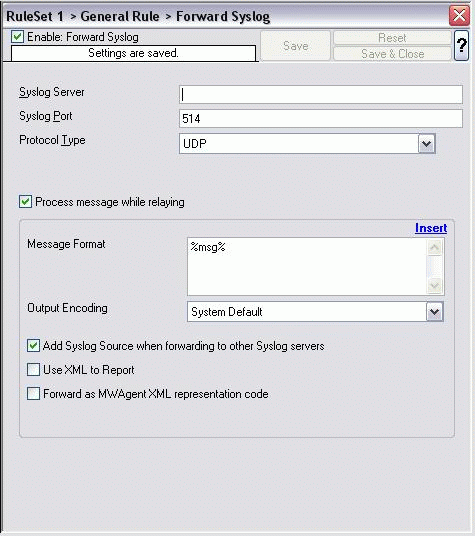Open the System Default encoding combo box
475x536 pixels.
pyautogui.click(x=315, y=311)
